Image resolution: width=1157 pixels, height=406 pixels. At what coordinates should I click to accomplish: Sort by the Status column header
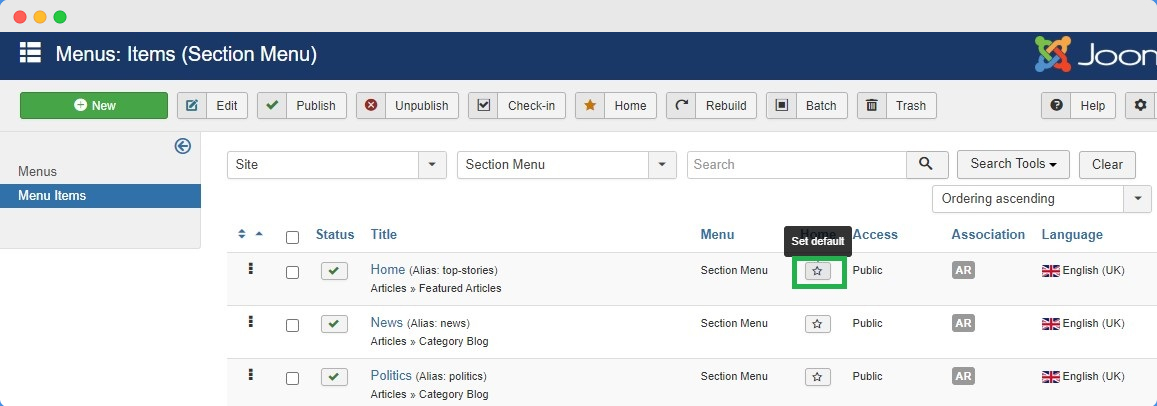click(x=335, y=235)
